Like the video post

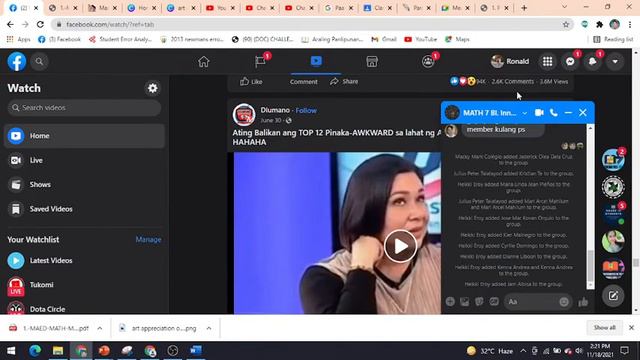pos(251,82)
